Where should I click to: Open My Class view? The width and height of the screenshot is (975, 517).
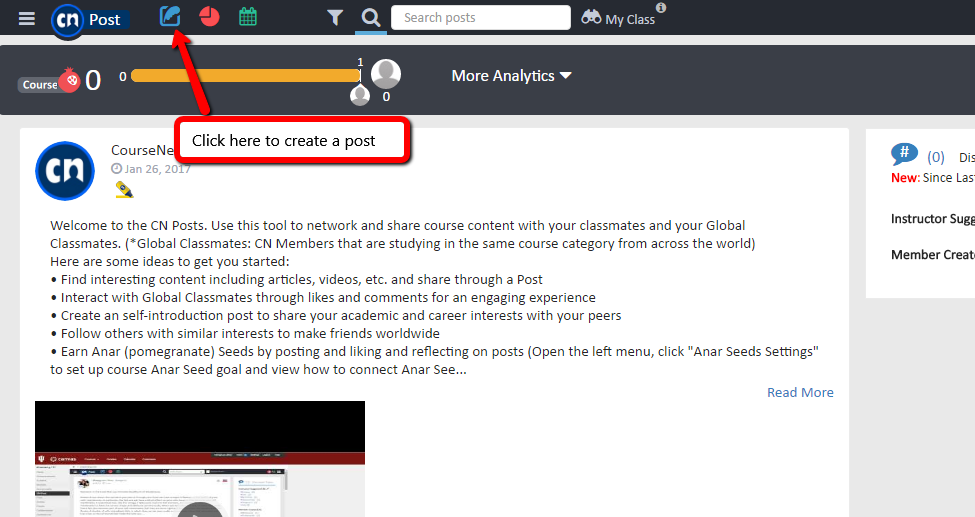(x=630, y=19)
